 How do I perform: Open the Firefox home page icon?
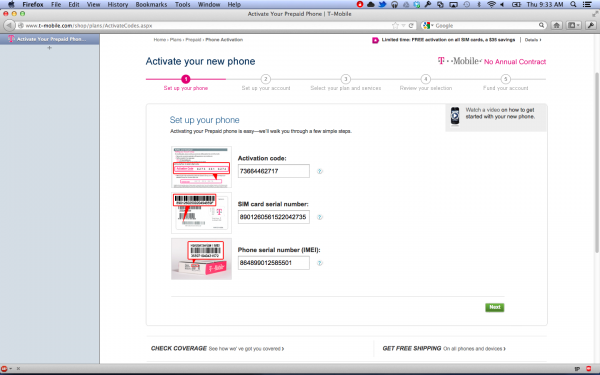[x=556, y=26]
